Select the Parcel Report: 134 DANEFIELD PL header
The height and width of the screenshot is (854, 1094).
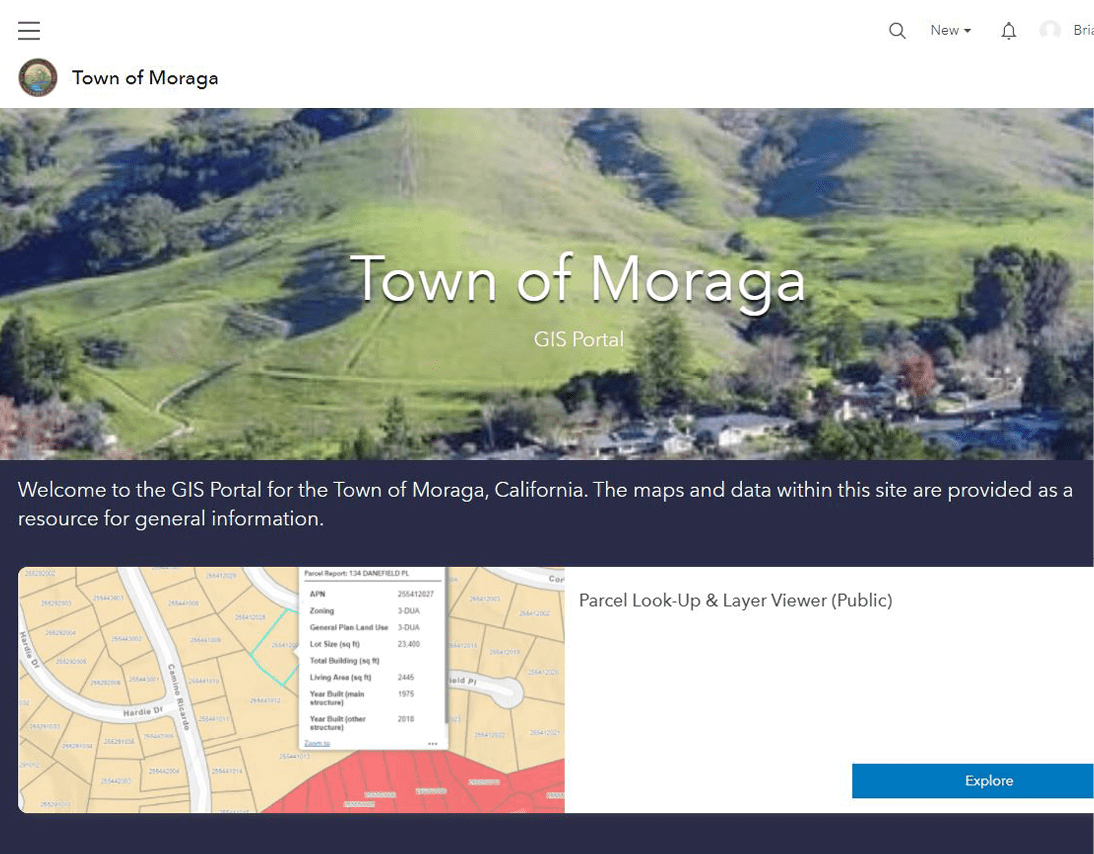(358, 573)
